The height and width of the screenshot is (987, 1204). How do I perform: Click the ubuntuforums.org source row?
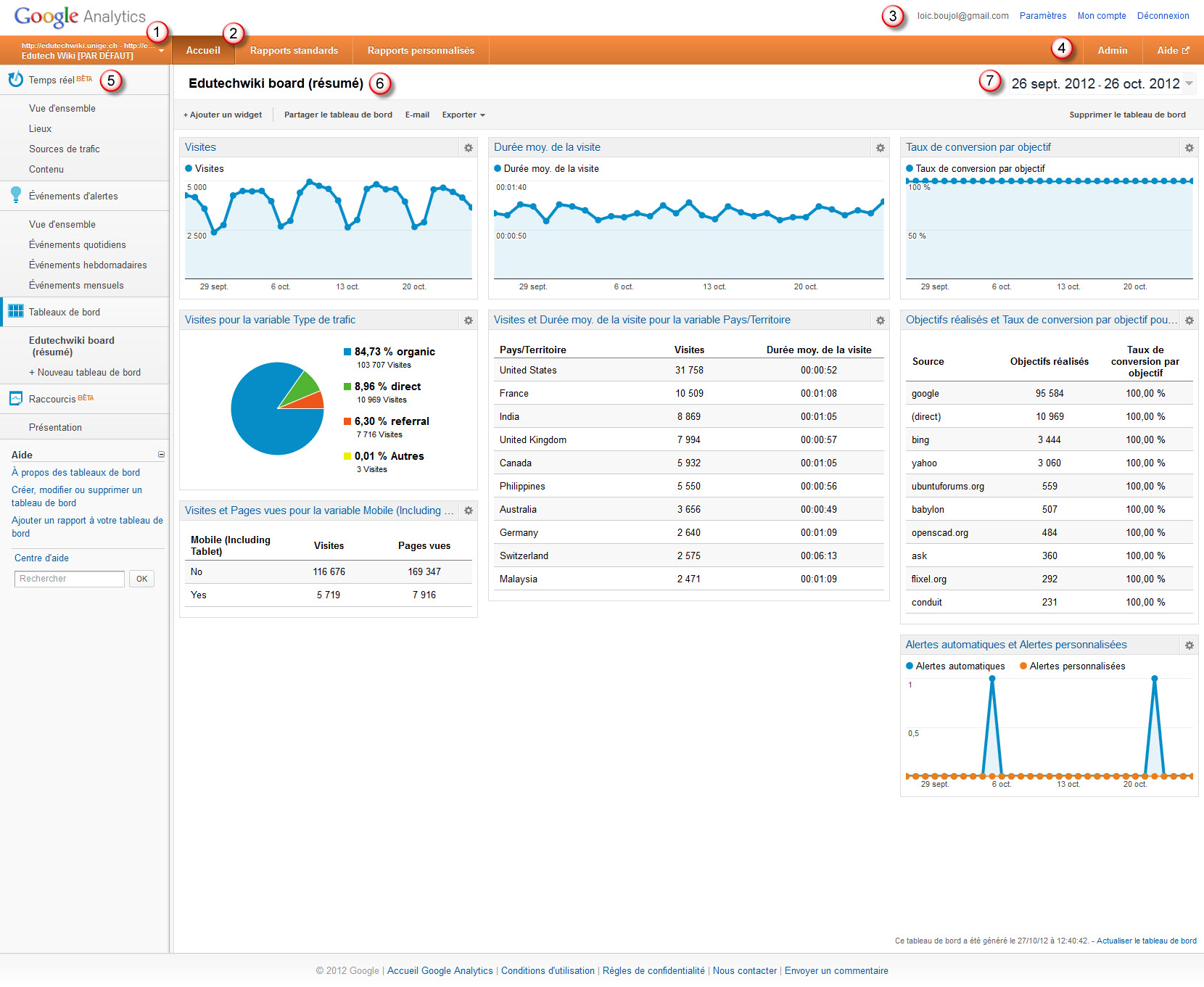click(1050, 486)
